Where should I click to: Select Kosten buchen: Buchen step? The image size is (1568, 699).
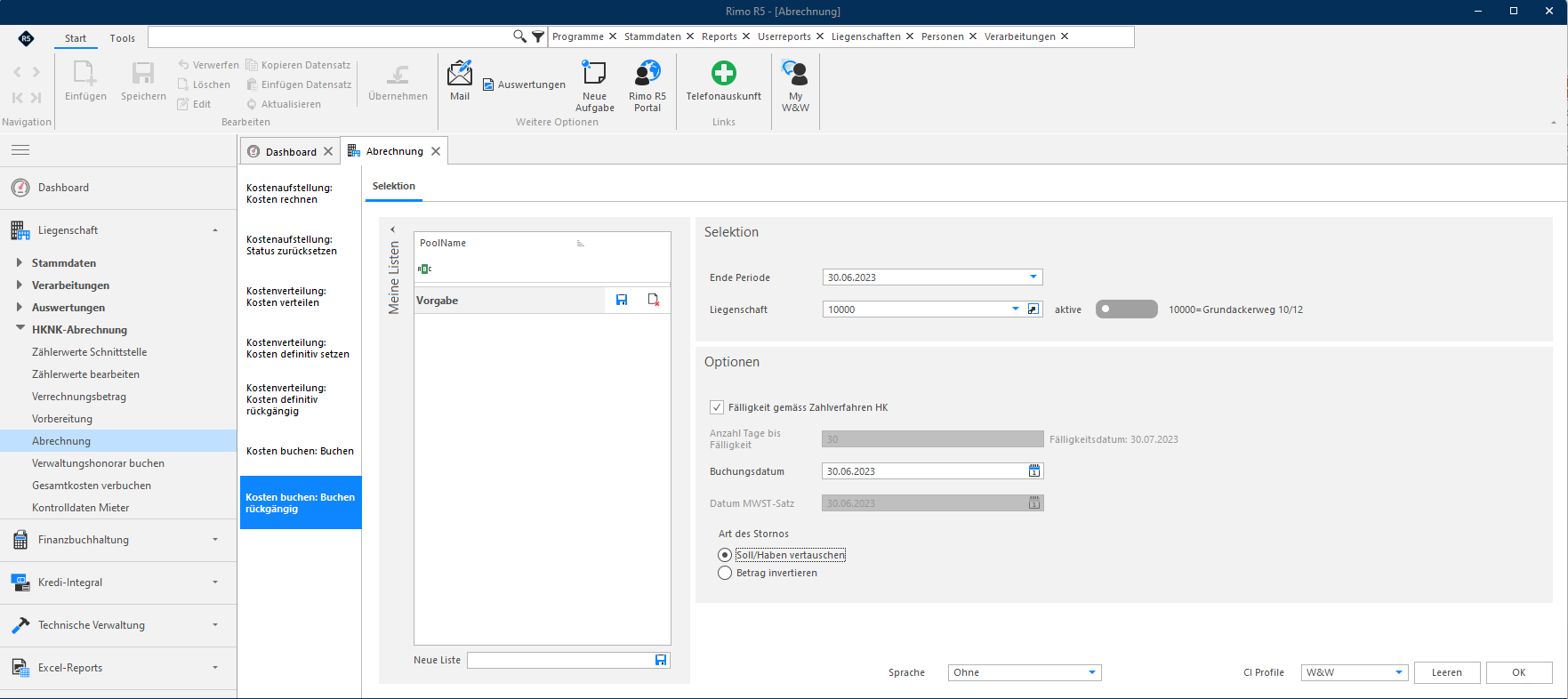click(x=301, y=451)
